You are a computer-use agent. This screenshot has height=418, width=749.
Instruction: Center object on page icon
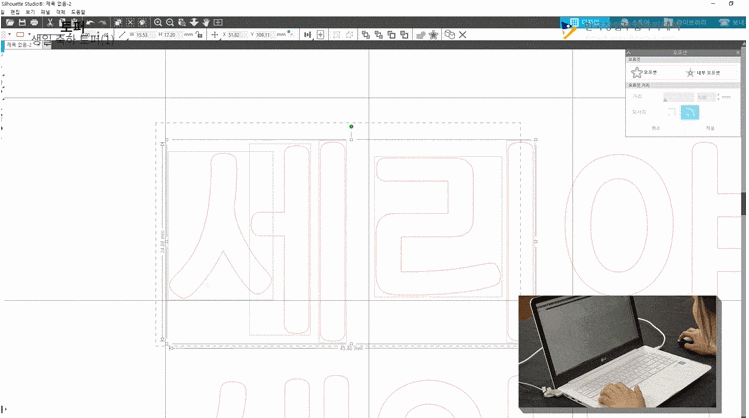point(321,34)
